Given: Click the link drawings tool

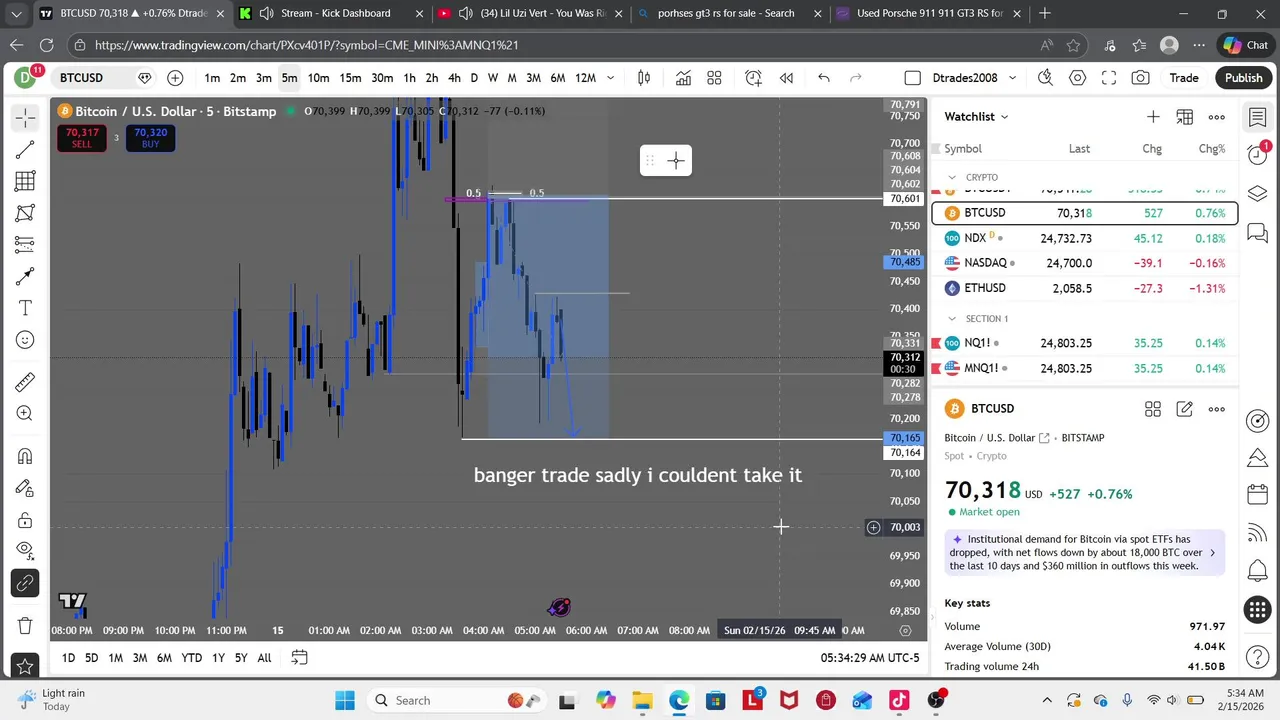Looking at the screenshot, I should (25, 583).
